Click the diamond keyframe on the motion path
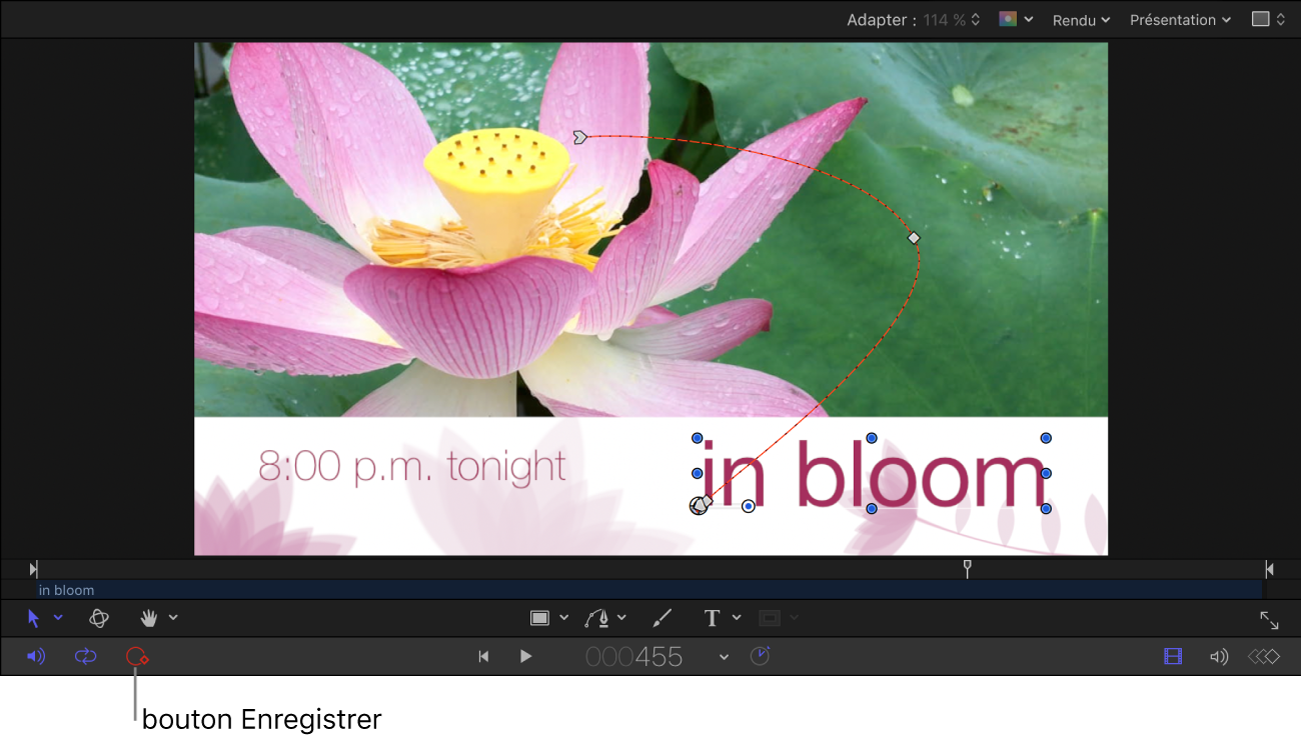Viewport: 1301px width, 742px height. (x=913, y=238)
